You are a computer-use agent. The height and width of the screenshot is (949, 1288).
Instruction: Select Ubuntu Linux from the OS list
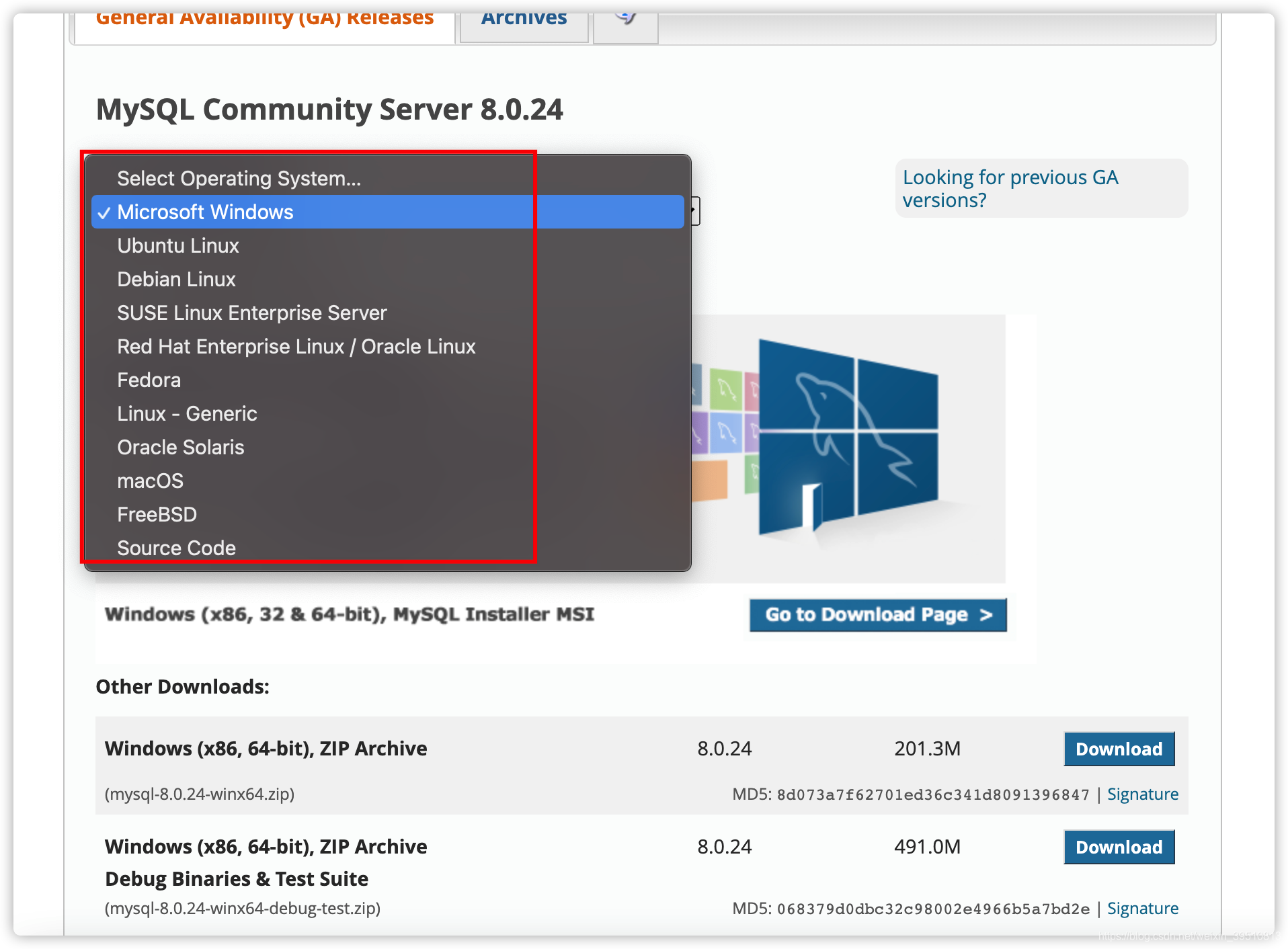tap(387, 245)
